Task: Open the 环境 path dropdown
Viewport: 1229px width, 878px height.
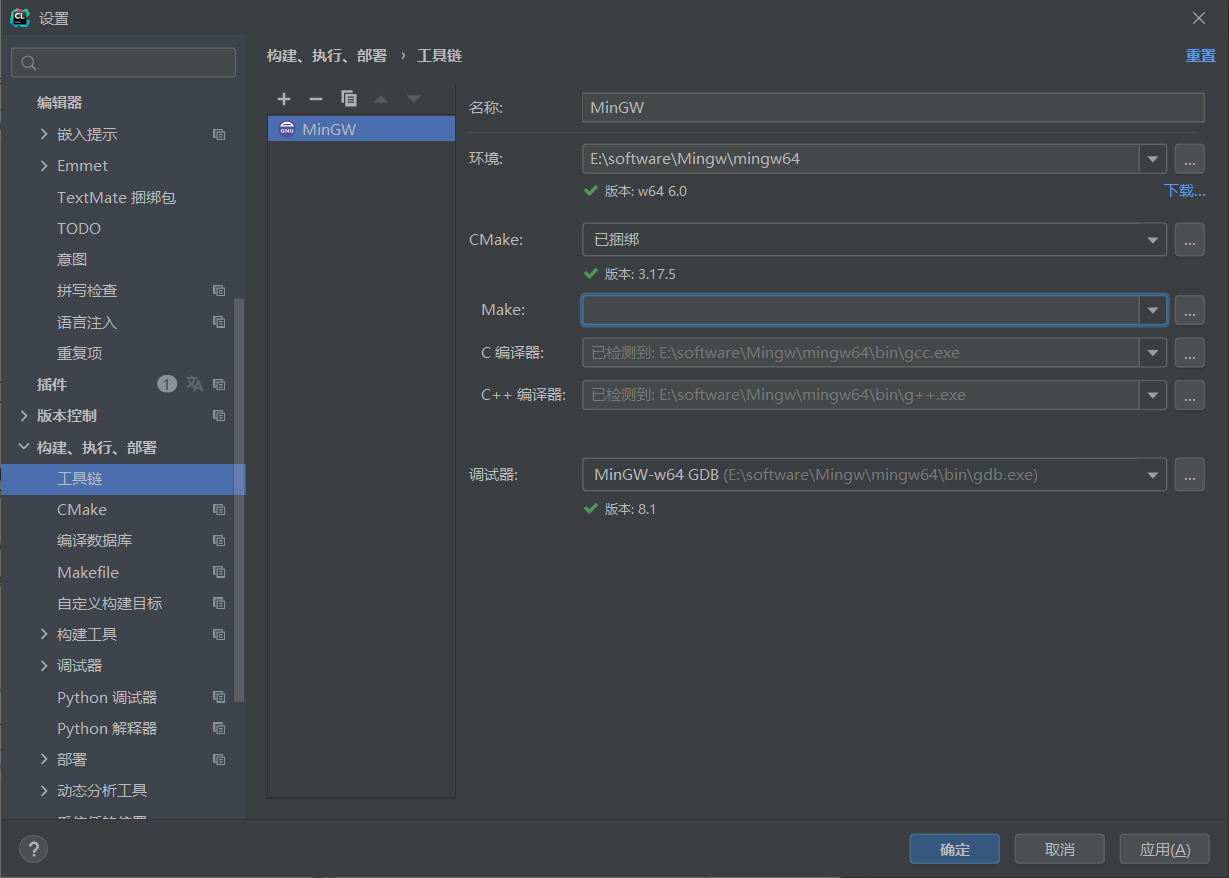Action: (x=1153, y=158)
